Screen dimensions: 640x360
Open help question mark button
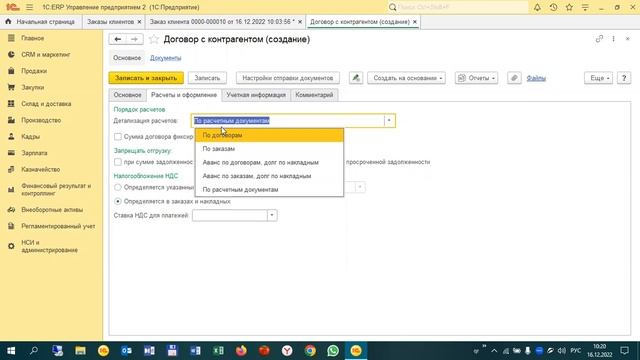[x=624, y=78]
